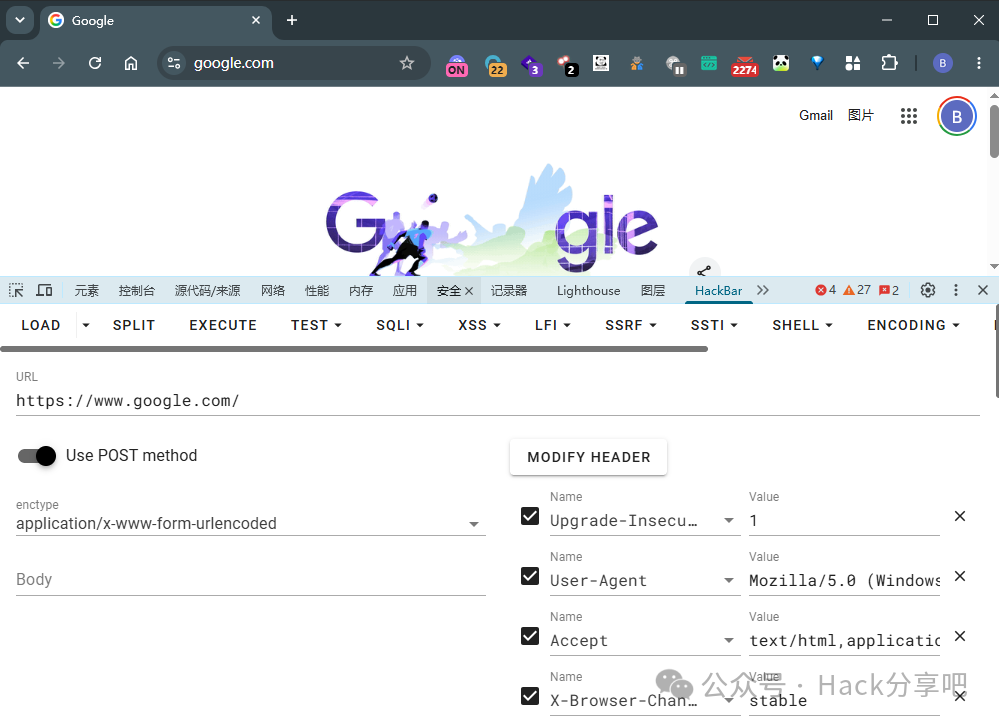This screenshot has width=999, height=725.
Task: Switch to the 控制台 tab
Action: click(136, 291)
